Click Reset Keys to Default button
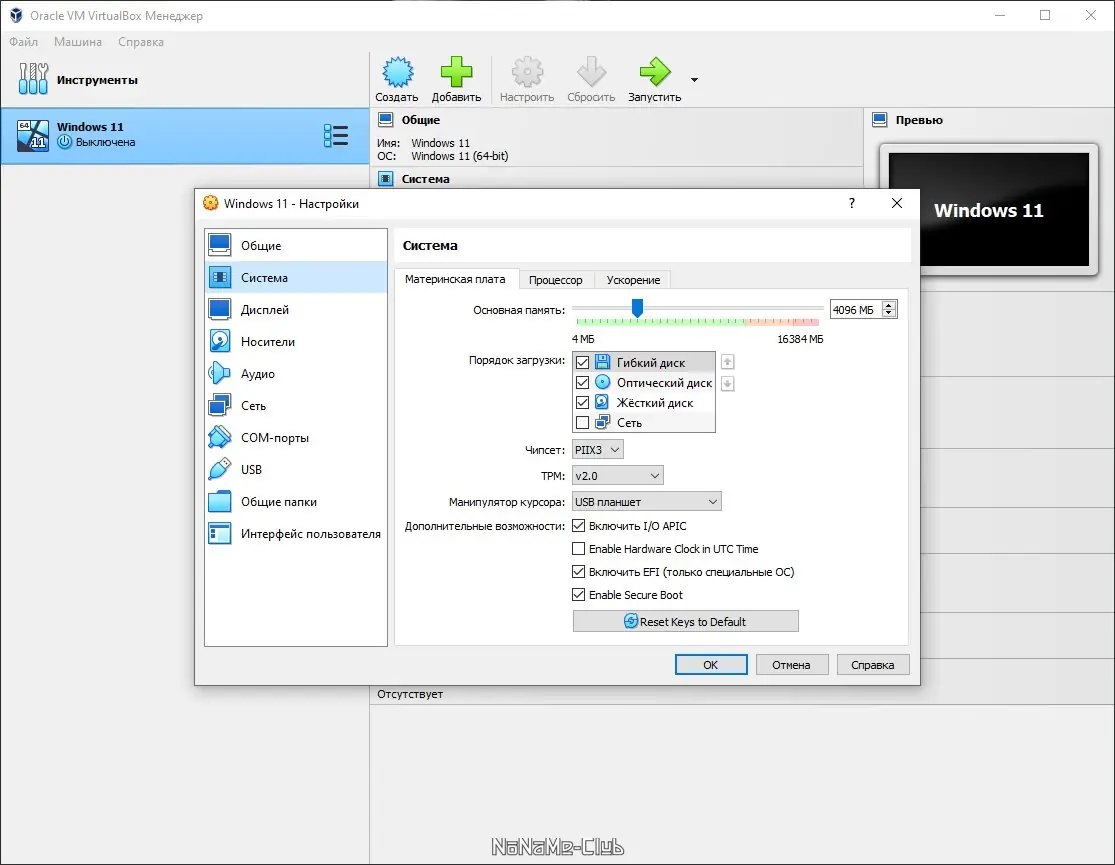The image size is (1115, 865). 685,621
